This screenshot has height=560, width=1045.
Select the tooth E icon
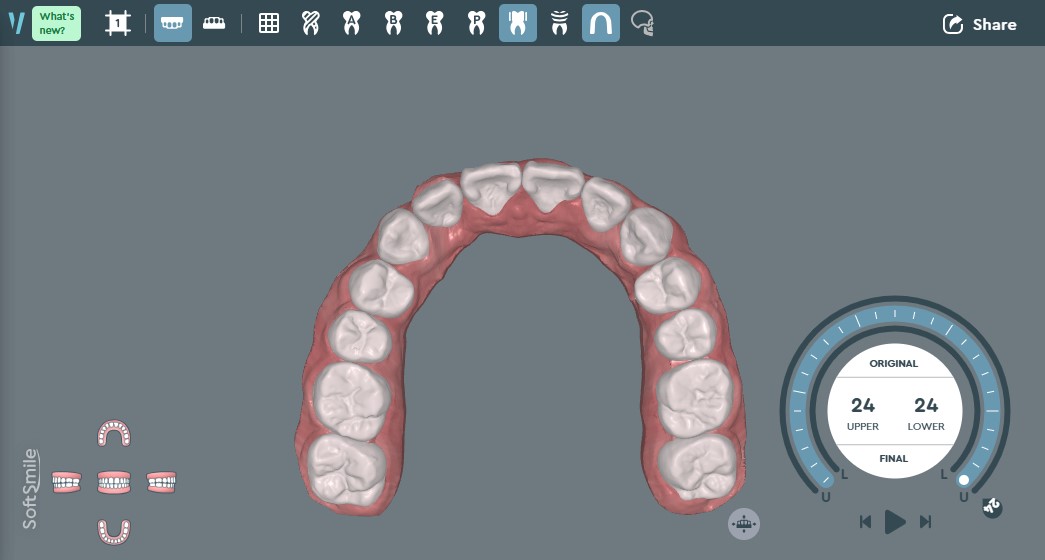(434, 23)
